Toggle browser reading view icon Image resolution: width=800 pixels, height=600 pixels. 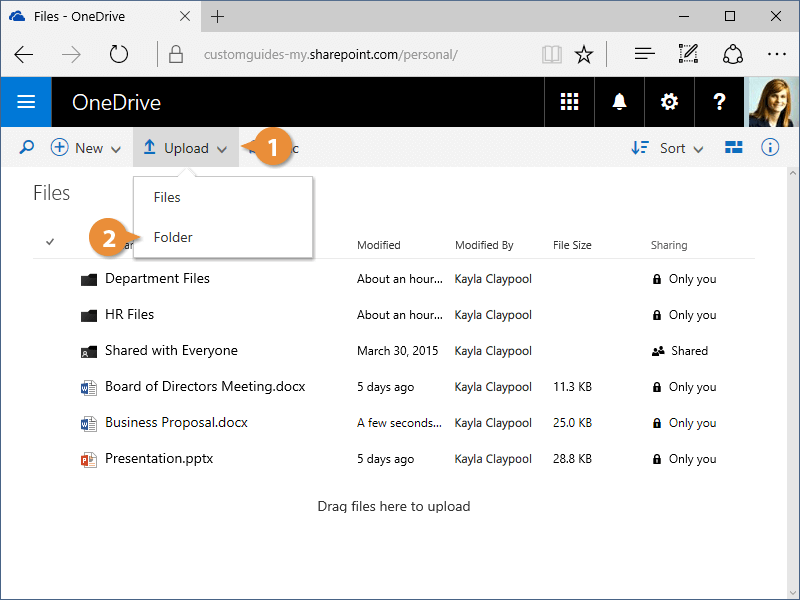pos(552,54)
